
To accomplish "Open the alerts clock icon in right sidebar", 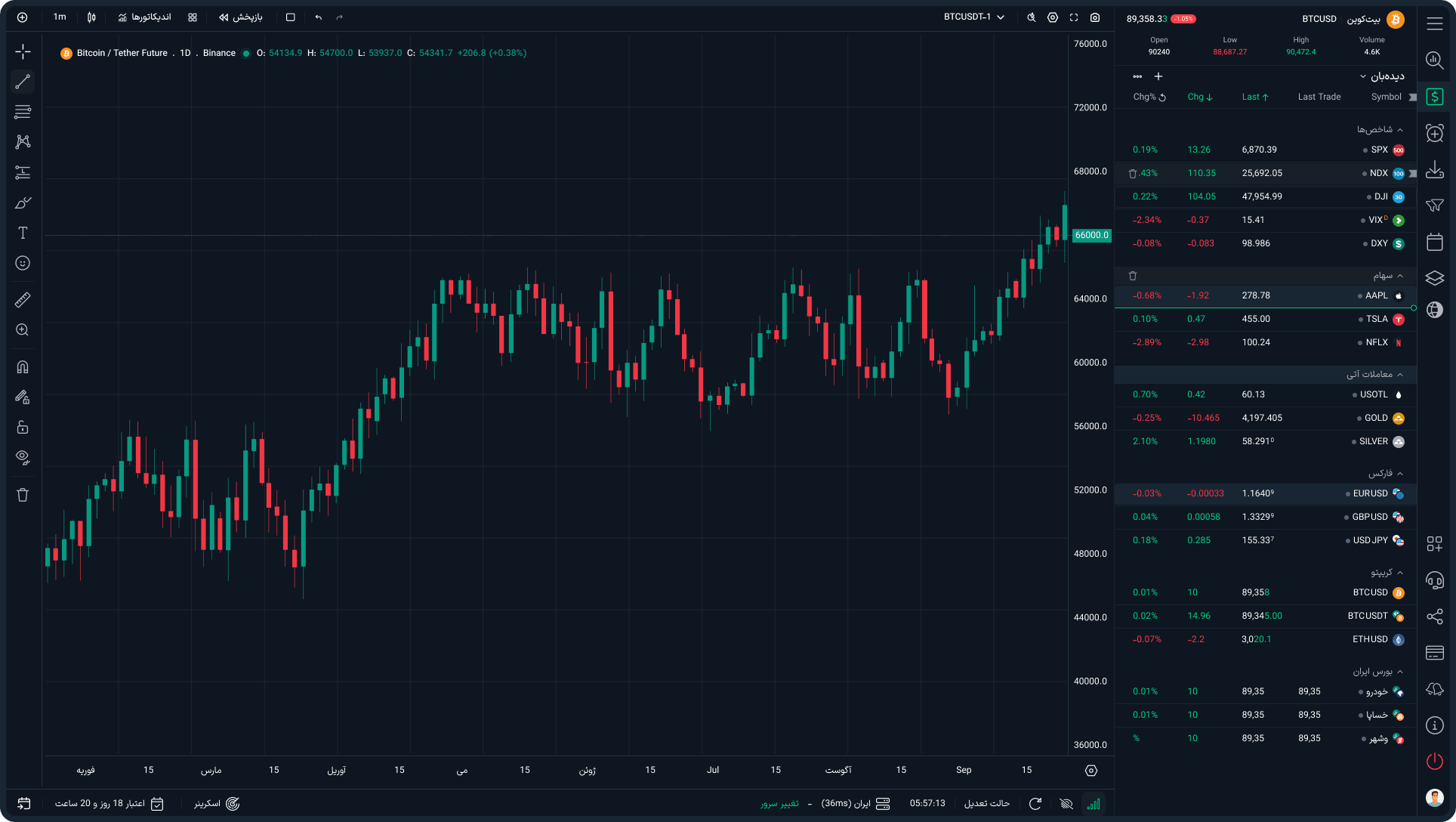I will 1435,134.
